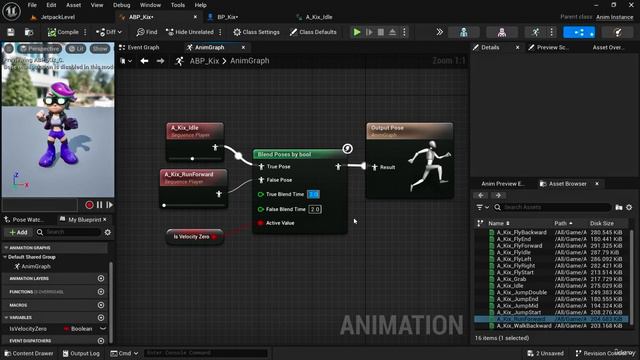This screenshot has width=640, height=360.
Task: Open the Asset menu
Action: pyautogui.click(x=73, y=5)
